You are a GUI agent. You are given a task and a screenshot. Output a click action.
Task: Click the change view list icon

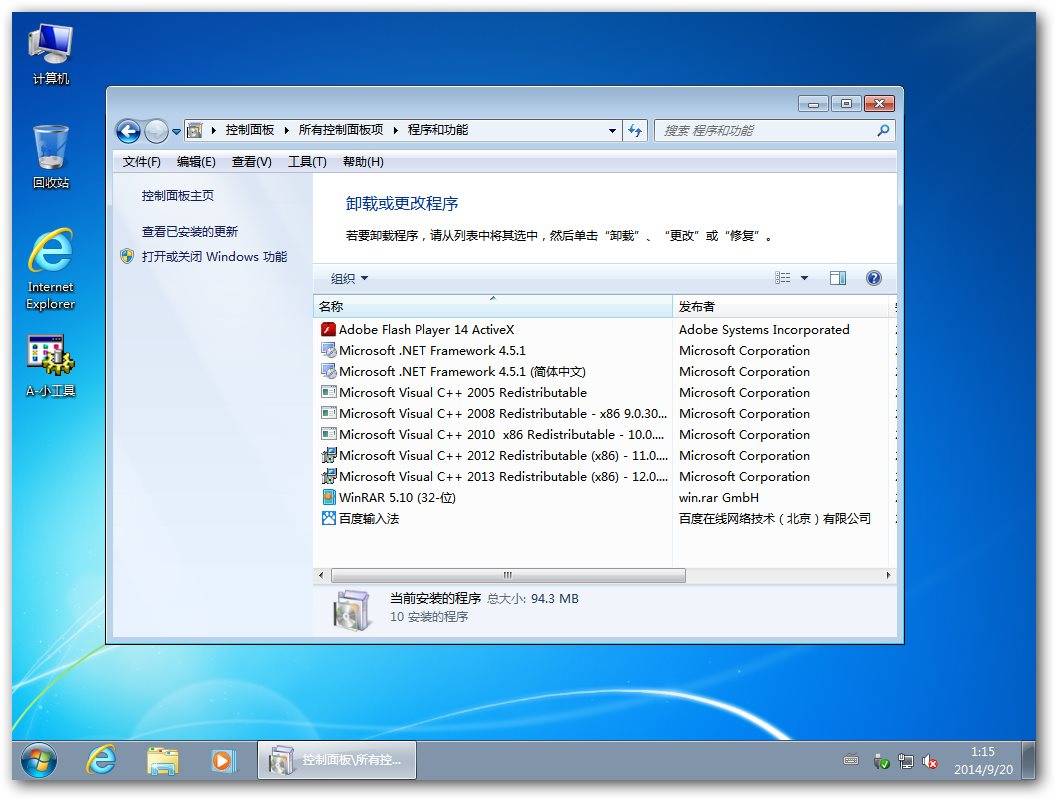click(783, 278)
